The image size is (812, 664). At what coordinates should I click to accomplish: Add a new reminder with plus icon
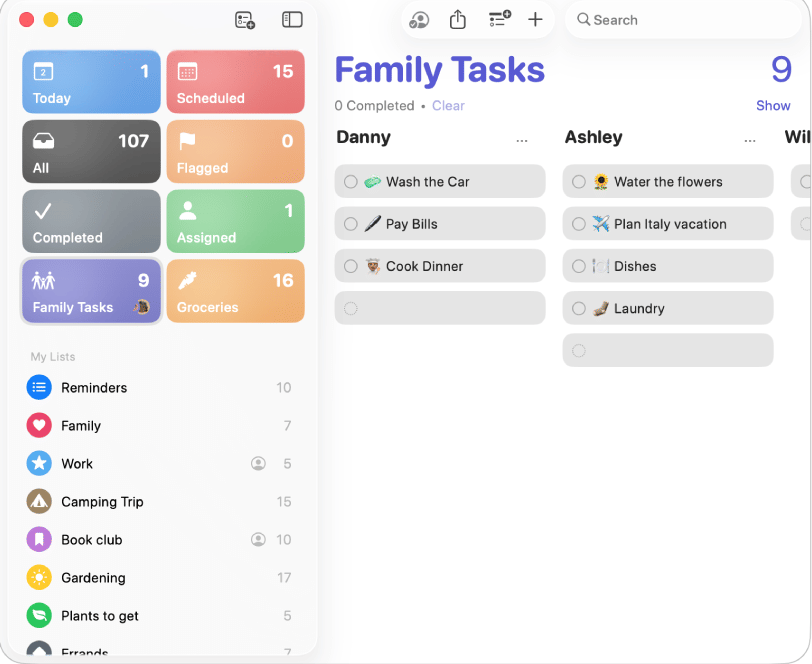click(x=535, y=20)
